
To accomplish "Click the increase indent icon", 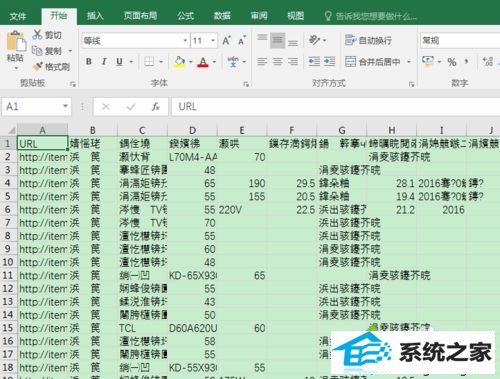I will click(x=329, y=61).
